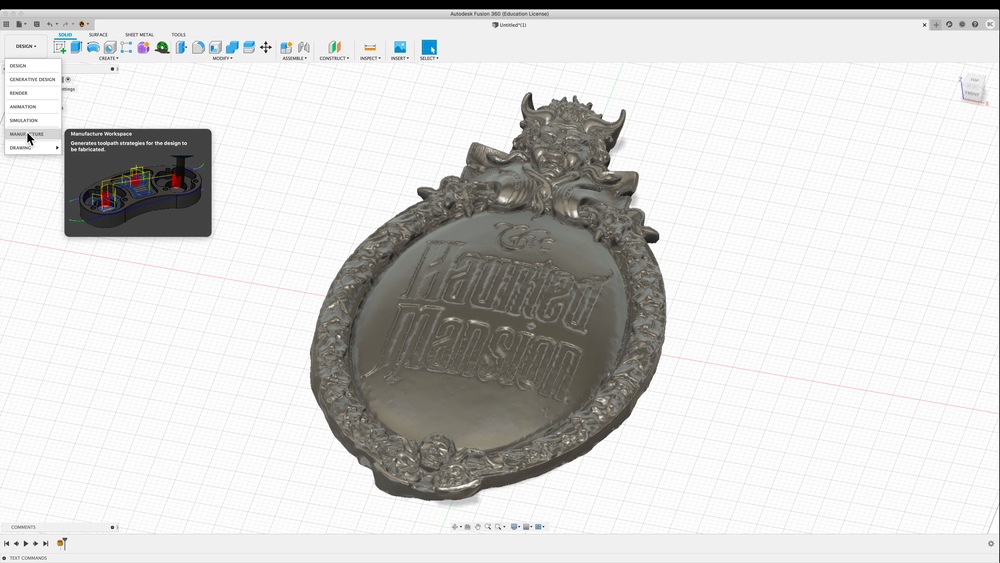The height and width of the screenshot is (563, 1000).
Task: Select the Move/Copy tool
Action: click(x=266, y=47)
